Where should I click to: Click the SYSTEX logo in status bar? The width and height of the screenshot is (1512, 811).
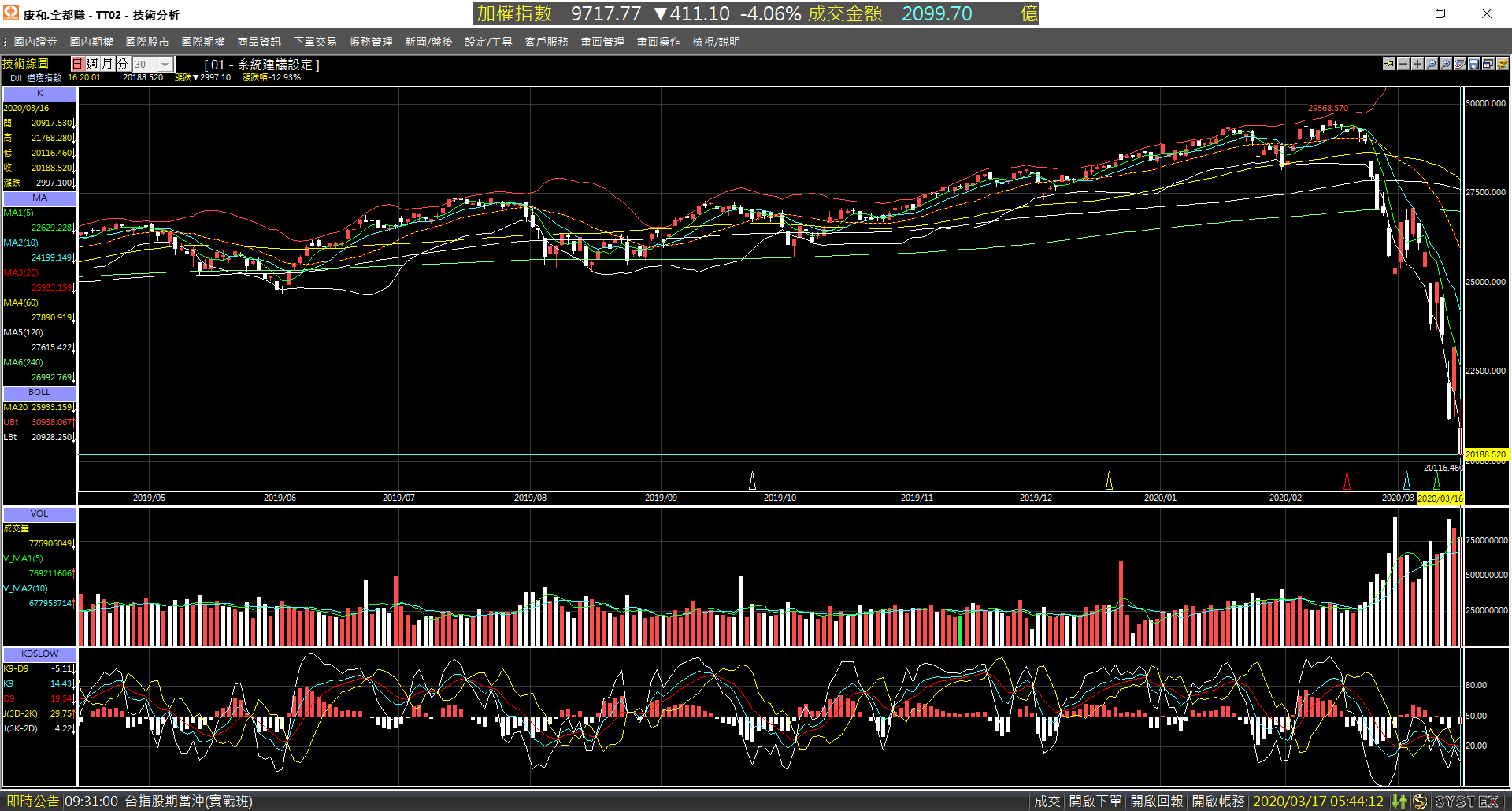pyautogui.click(x=1466, y=802)
